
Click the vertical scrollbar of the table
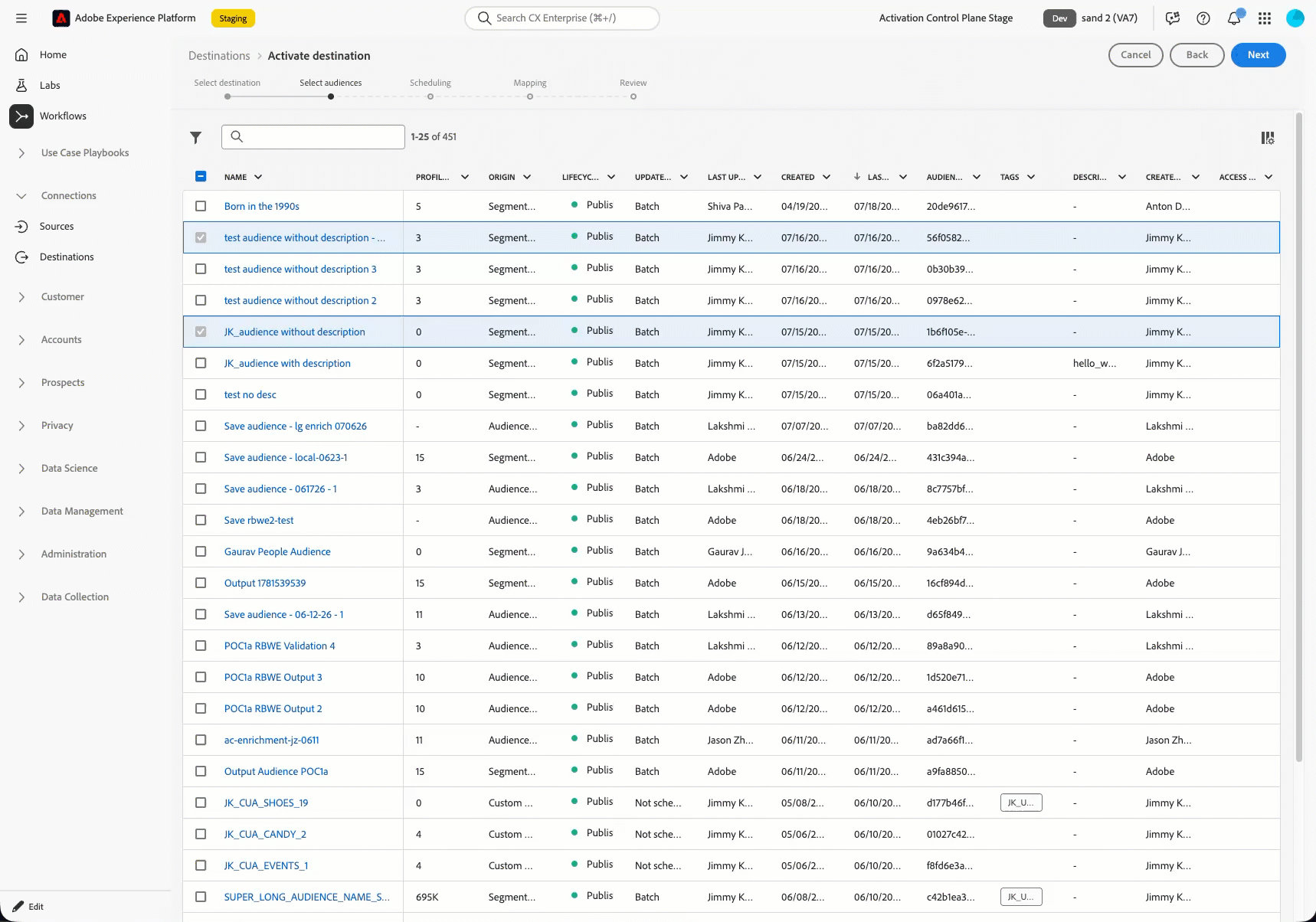(x=1299, y=436)
